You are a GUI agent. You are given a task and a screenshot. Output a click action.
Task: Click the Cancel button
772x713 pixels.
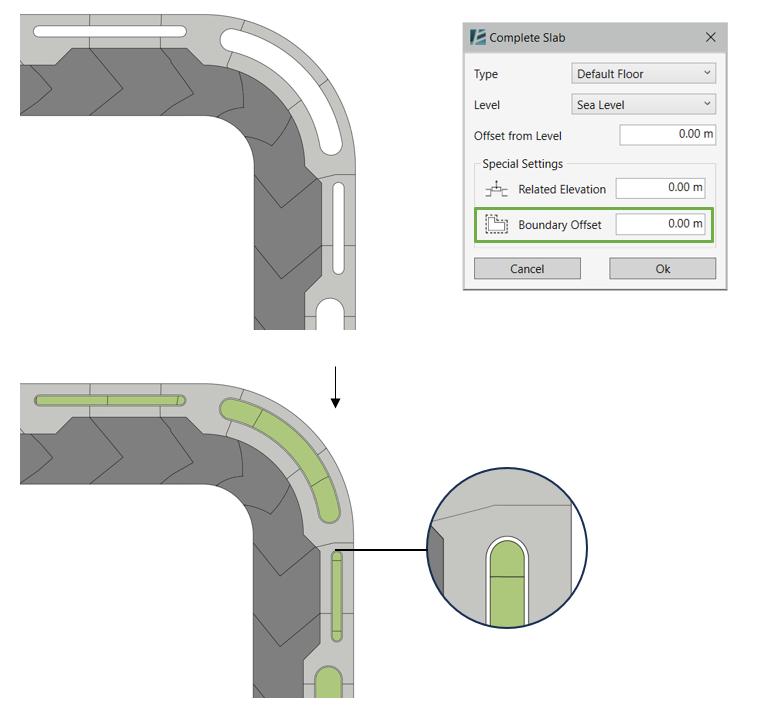tap(527, 268)
